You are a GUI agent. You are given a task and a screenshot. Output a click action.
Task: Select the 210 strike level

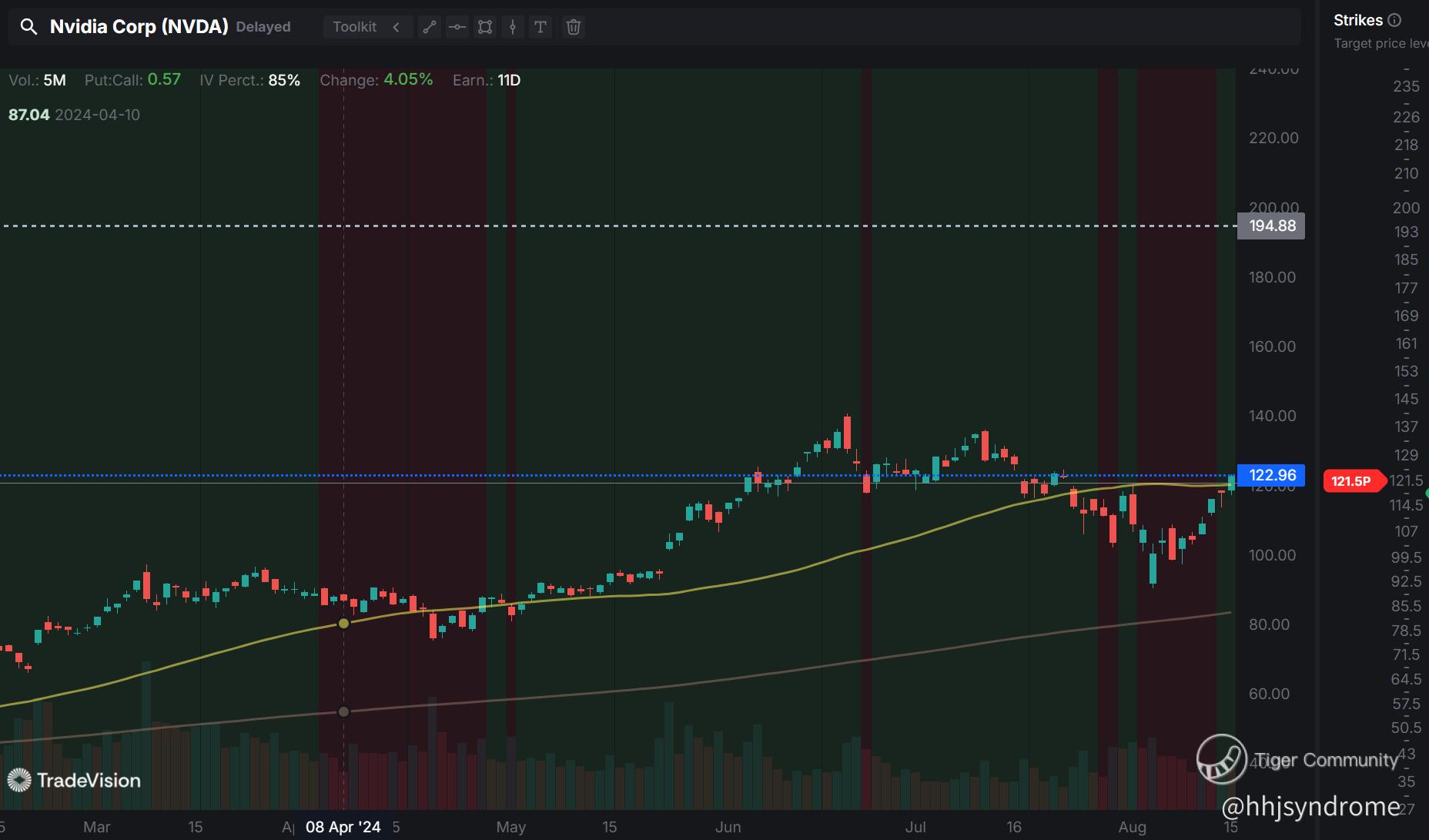click(x=1406, y=173)
